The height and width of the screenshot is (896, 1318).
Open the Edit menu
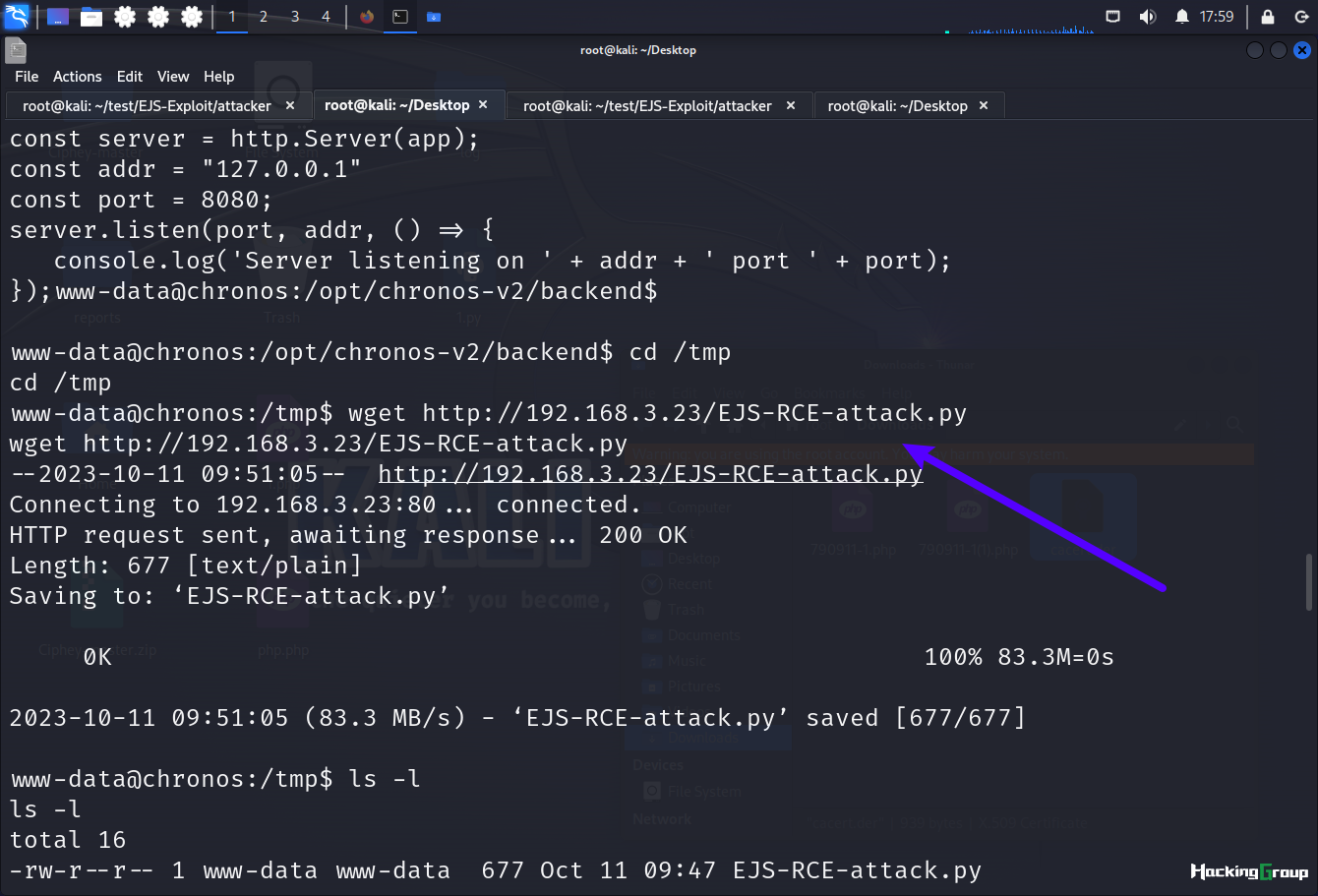(x=130, y=77)
